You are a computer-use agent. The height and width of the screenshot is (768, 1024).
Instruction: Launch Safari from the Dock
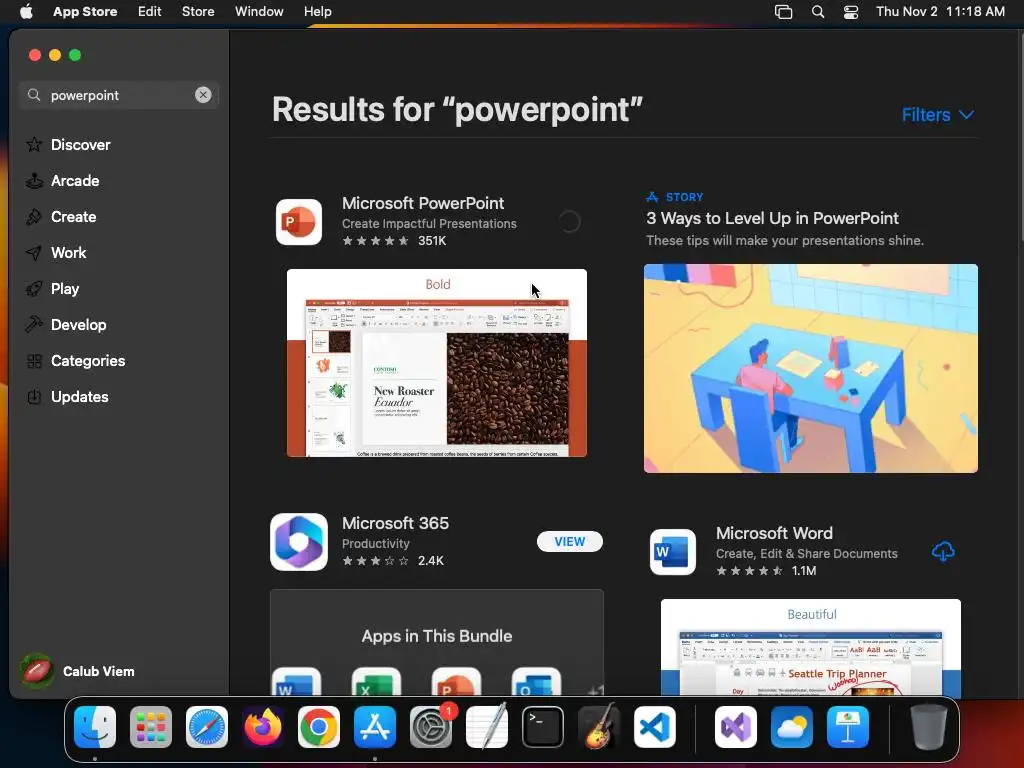pyautogui.click(x=207, y=727)
